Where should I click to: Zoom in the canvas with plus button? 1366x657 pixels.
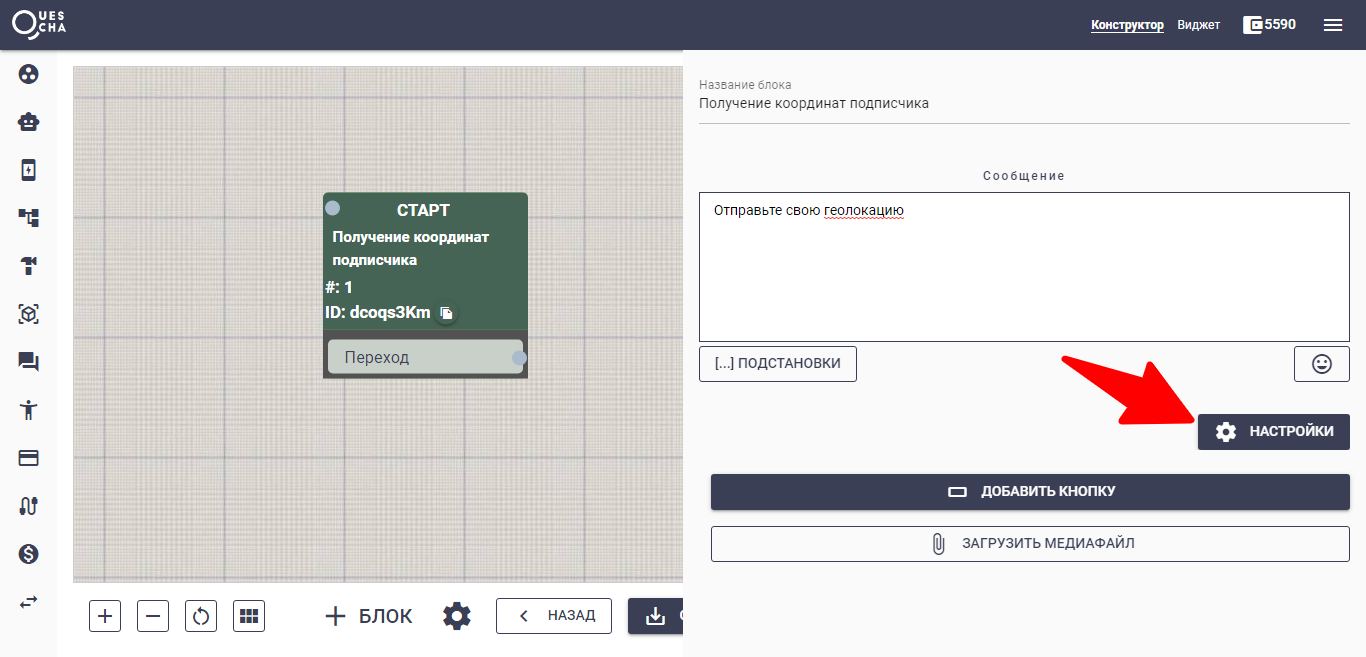coord(105,616)
